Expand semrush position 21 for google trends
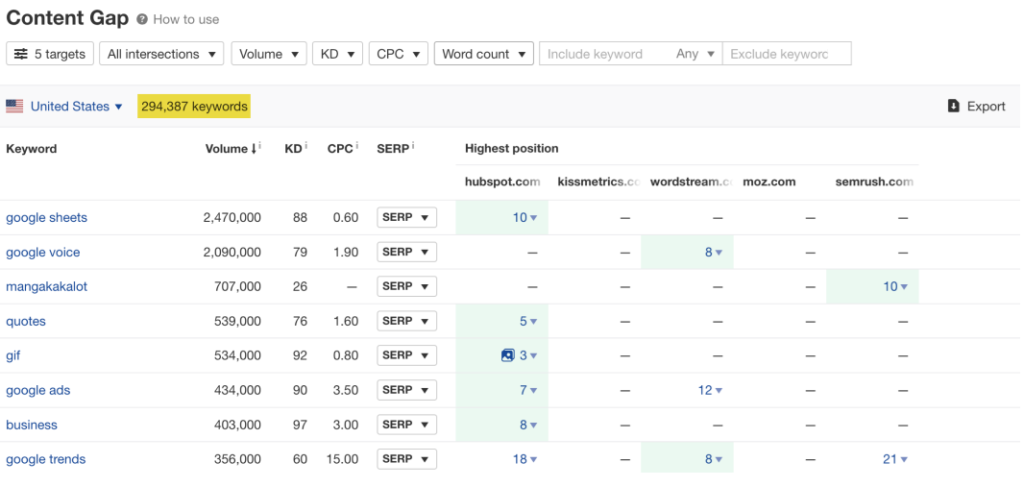 tap(895, 460)
